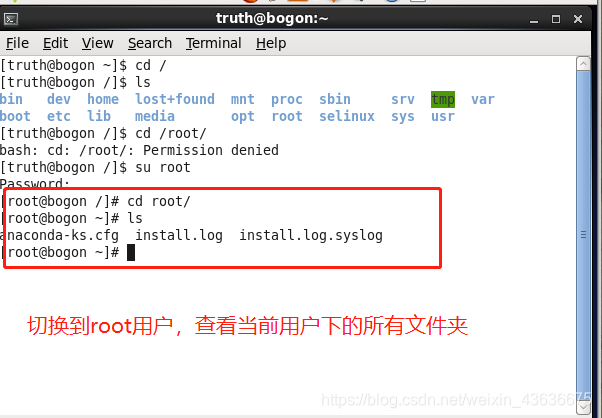Image resolution: width=602 pixels, height=418 pixels.
Task: Click the Permission denied error line
Action: (139, 150)
